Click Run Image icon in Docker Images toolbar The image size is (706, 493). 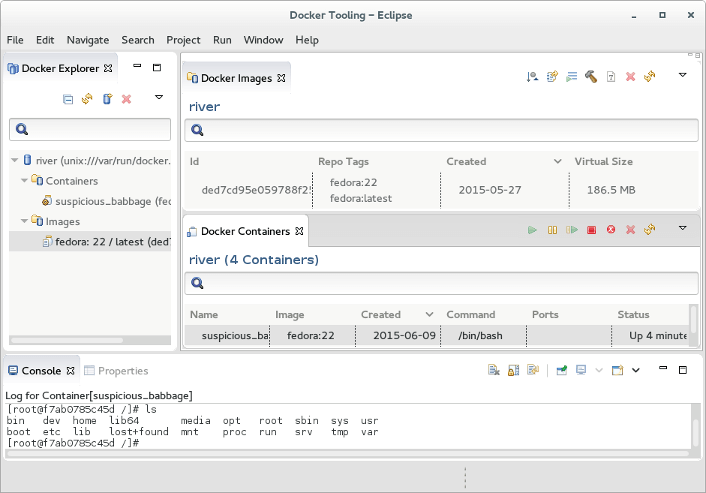point(571,77)
